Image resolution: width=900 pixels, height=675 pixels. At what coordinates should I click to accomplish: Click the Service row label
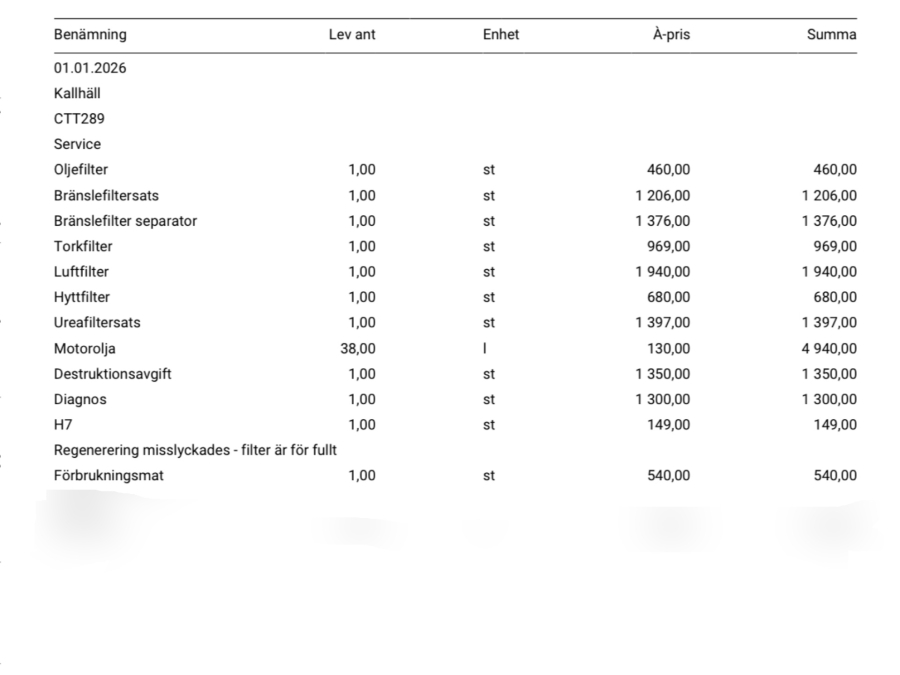click(77, 144)
